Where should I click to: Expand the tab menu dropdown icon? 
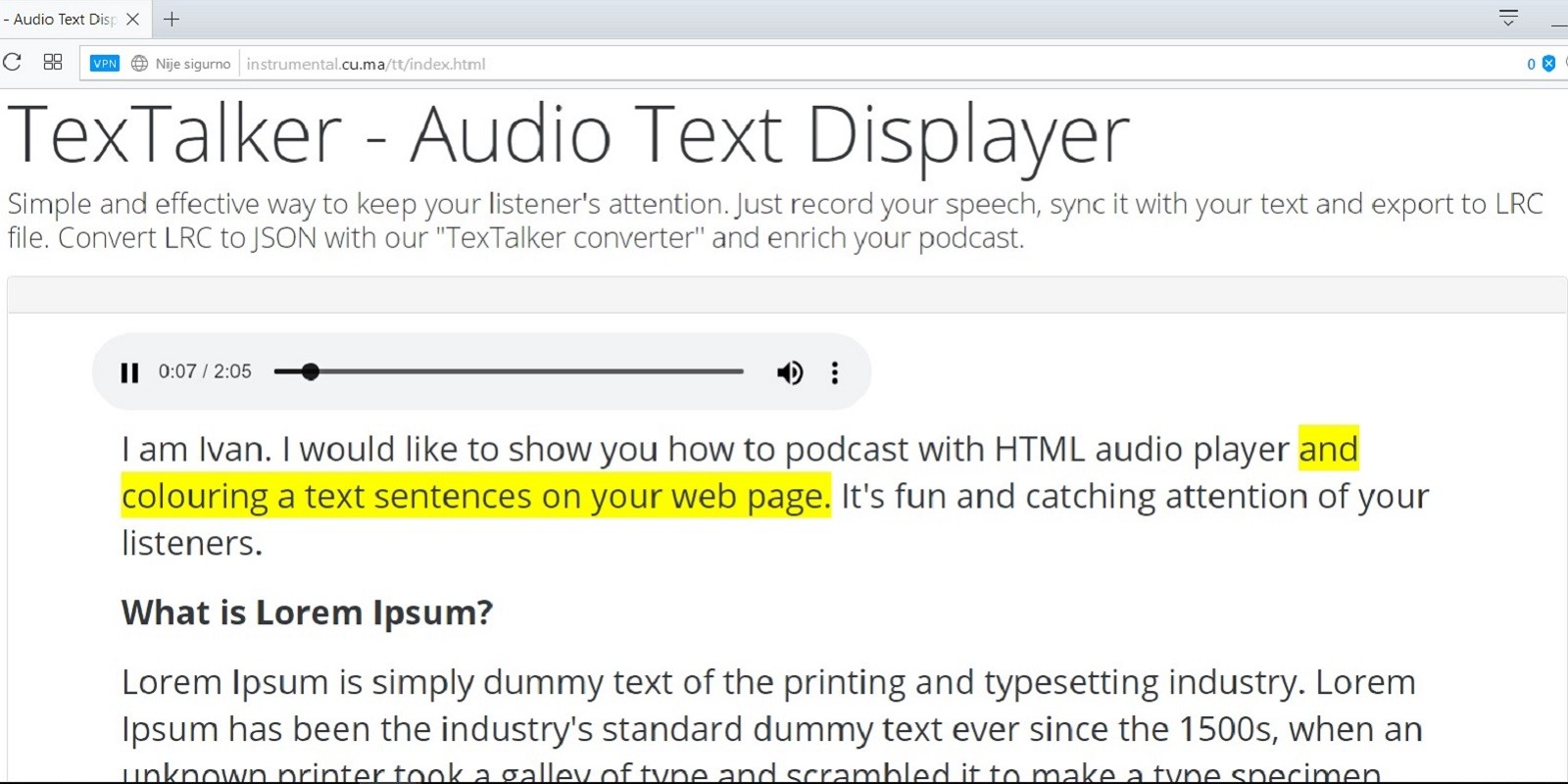tap(1508, 18)
